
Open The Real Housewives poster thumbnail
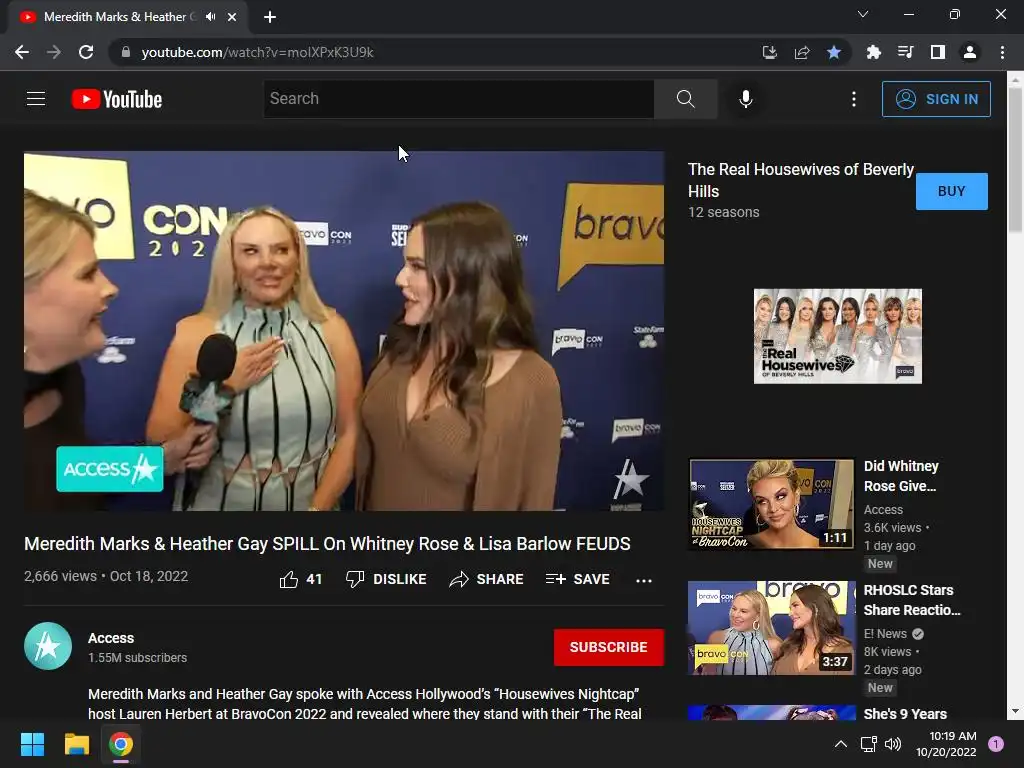tap(838, 336)
